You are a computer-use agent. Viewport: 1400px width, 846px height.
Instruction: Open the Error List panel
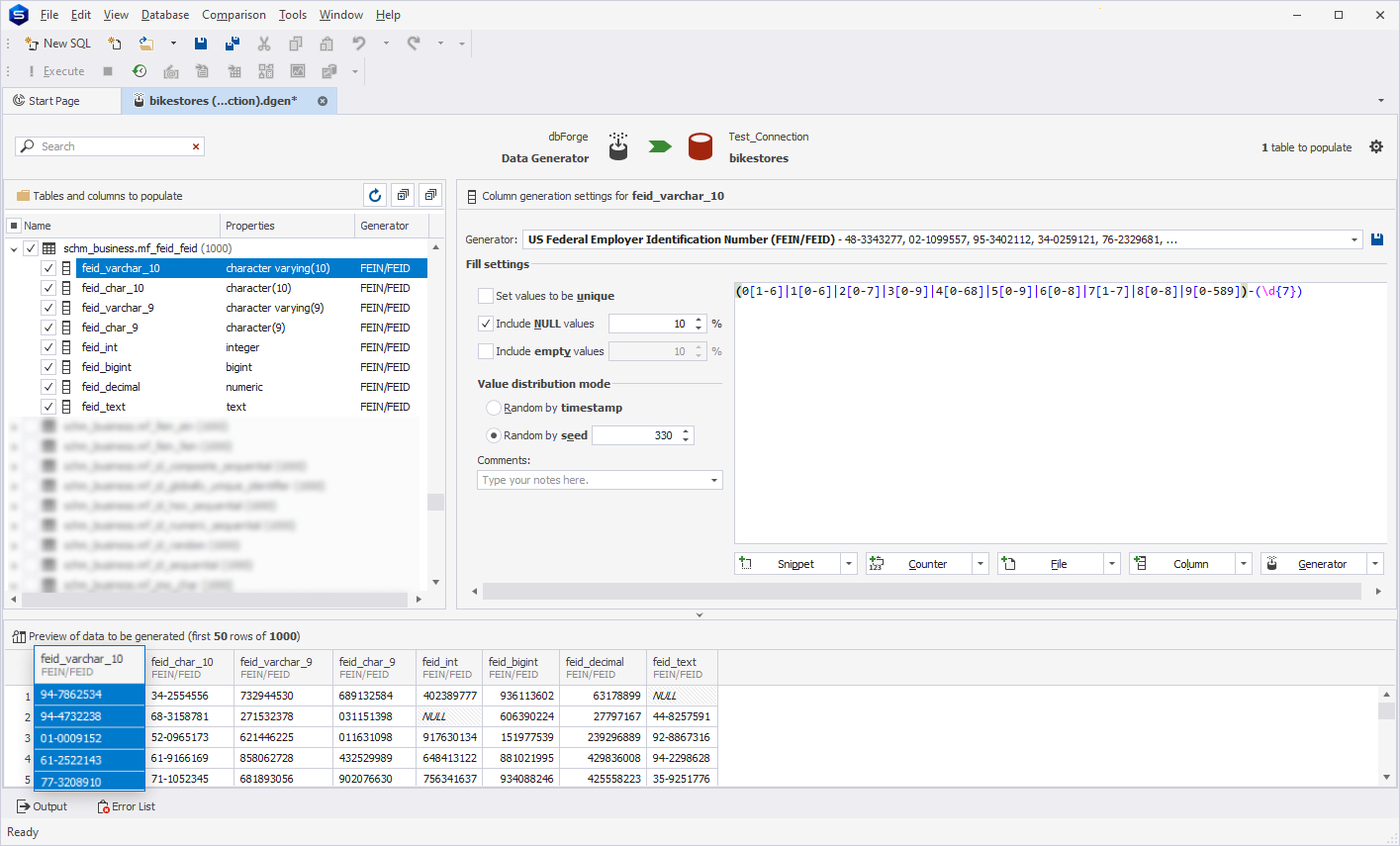tap(126, 806)
